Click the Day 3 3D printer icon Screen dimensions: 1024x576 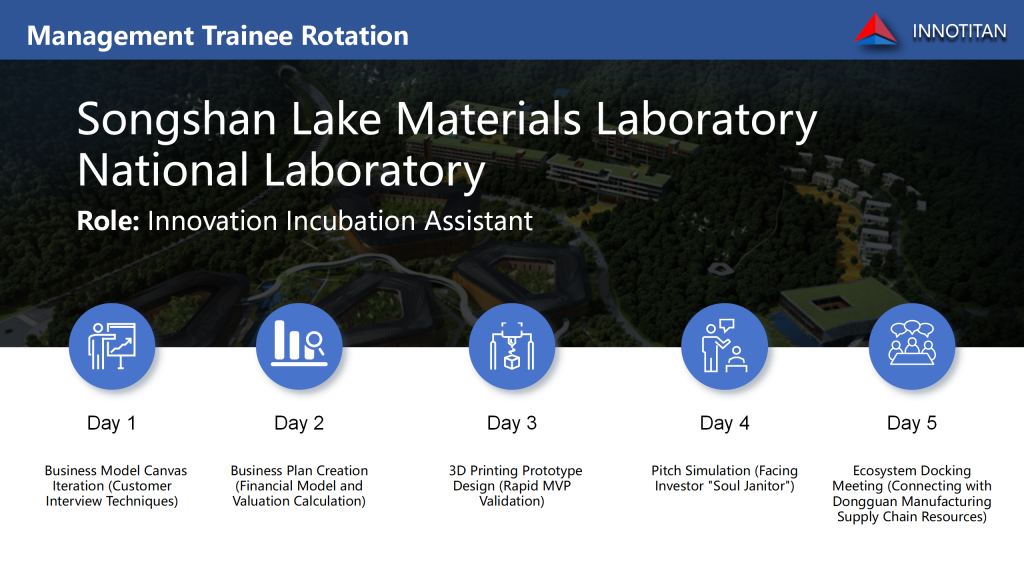[512, 346]
